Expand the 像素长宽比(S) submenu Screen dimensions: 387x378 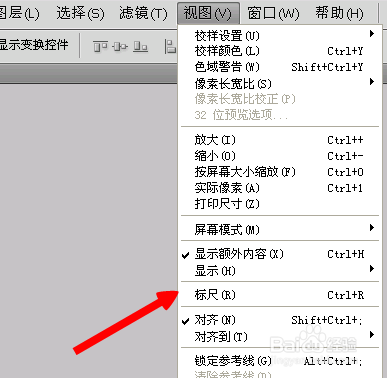coord(280,83)
